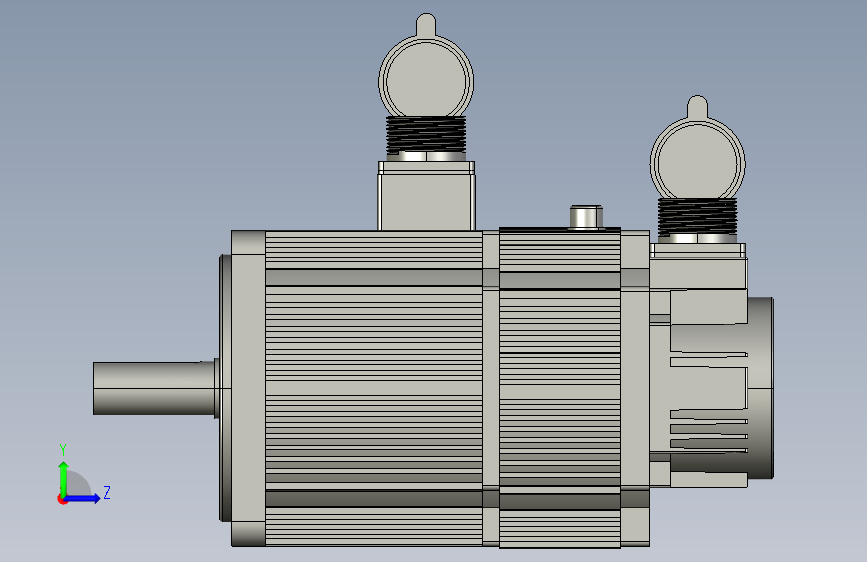Click the blue Z axis arrow of the triad
This screenshot has width=867, height=562.
83,498
